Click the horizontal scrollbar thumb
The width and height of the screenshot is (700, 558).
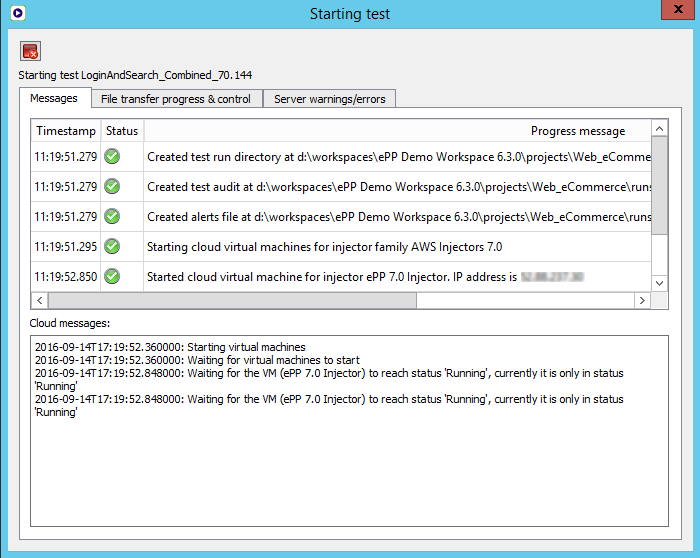coord(300,300)
